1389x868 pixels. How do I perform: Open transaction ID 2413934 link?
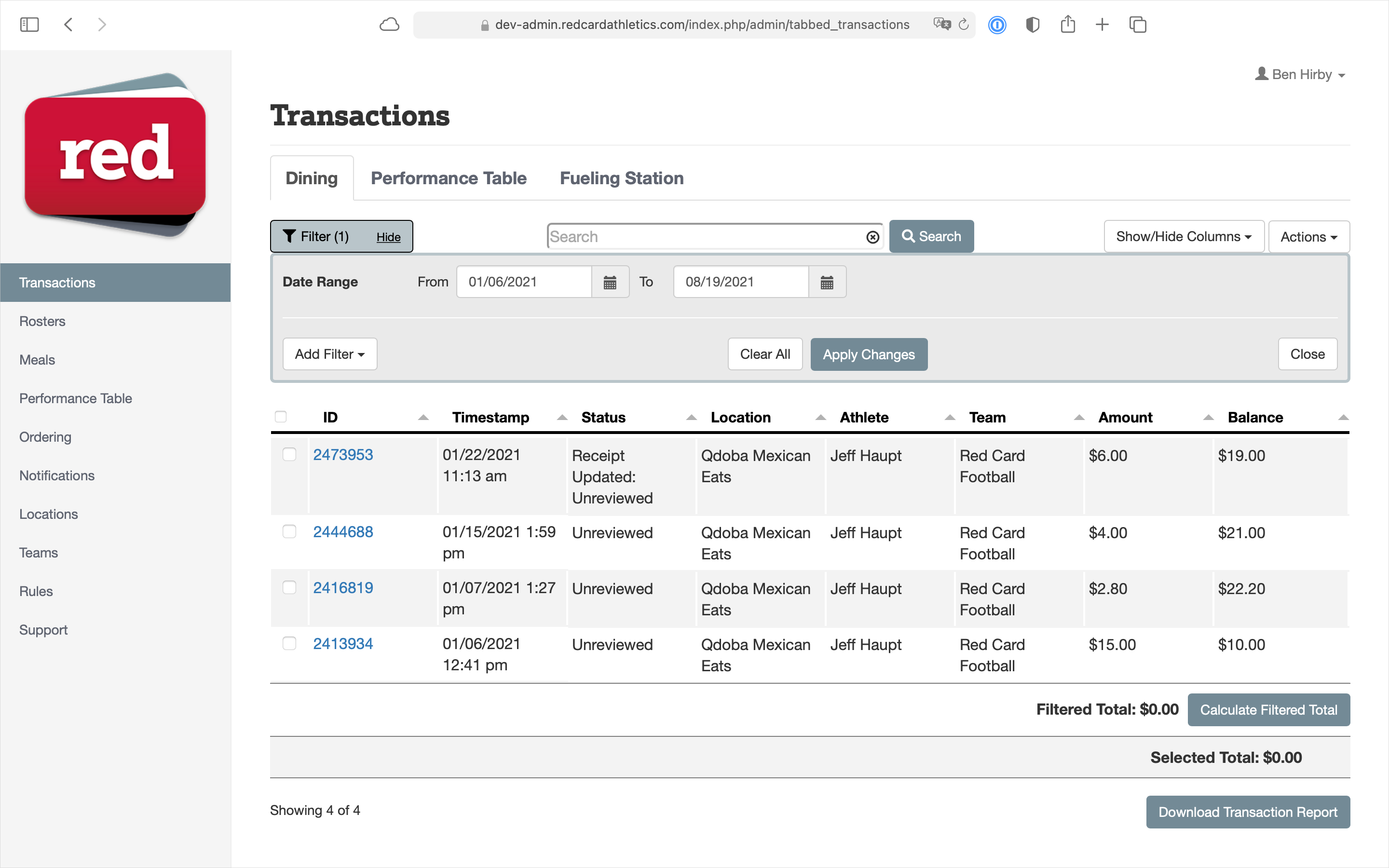pyautogui.click(x=343, y=644)
